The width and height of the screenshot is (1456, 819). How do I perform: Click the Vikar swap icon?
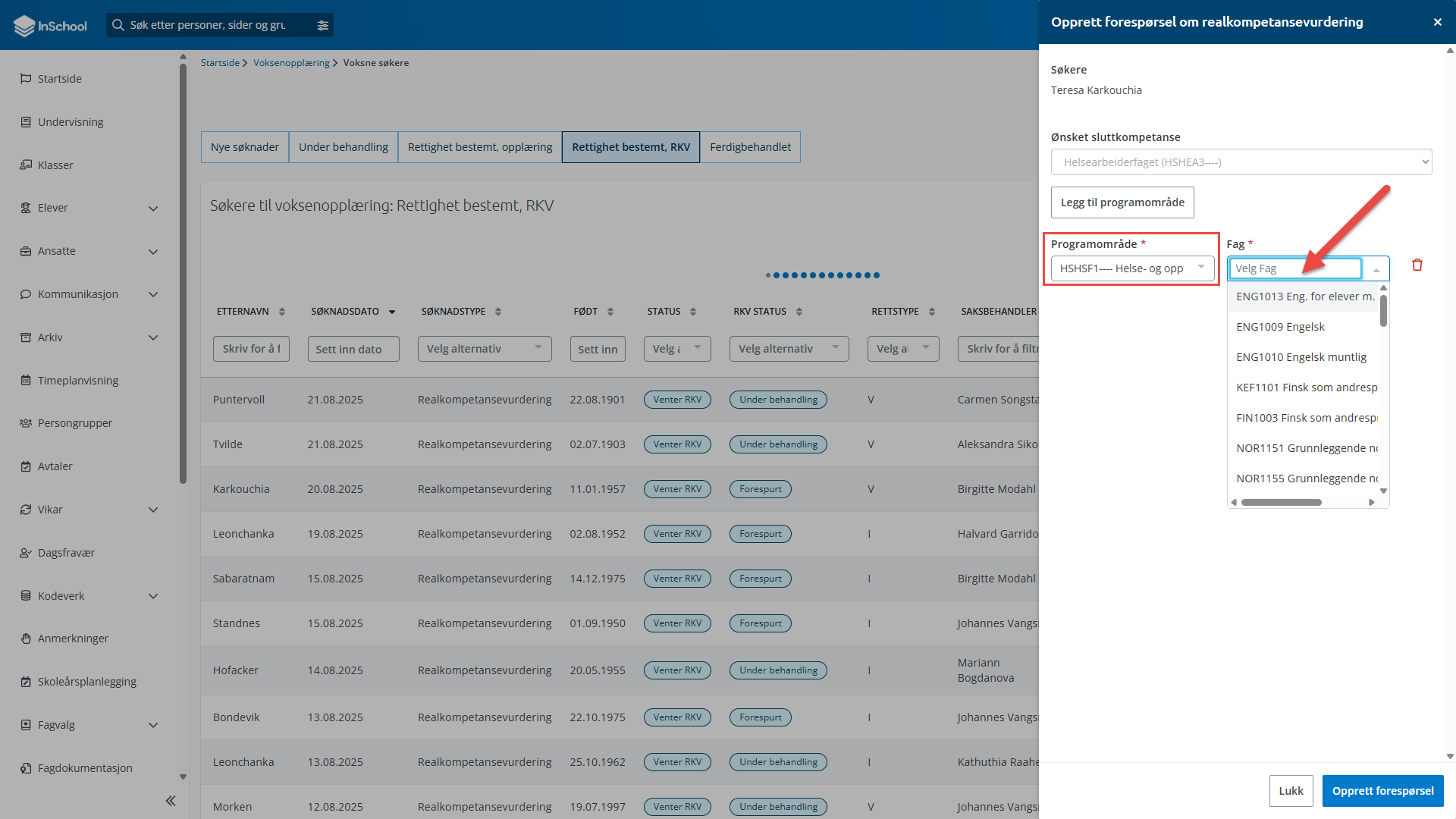click(26, 510)
